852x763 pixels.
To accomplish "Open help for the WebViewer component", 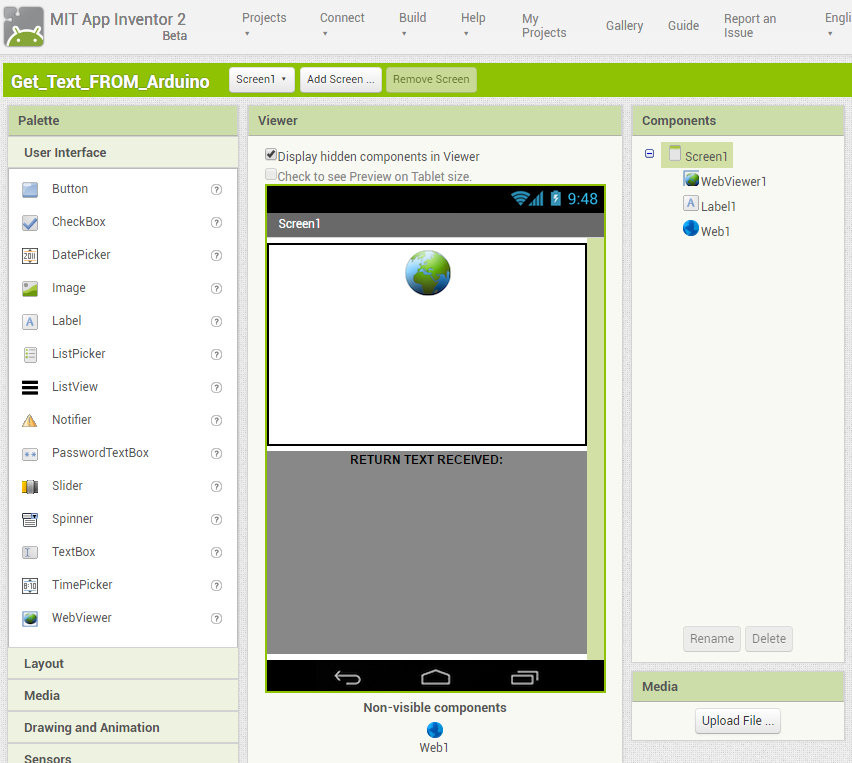I will click(x=216, y=618).
